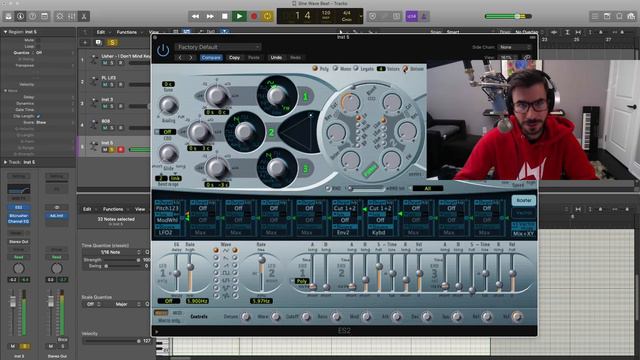Turn the Analog knob in ES2
The width and height of the screenshot is (640, 360).
click(168, 105)
